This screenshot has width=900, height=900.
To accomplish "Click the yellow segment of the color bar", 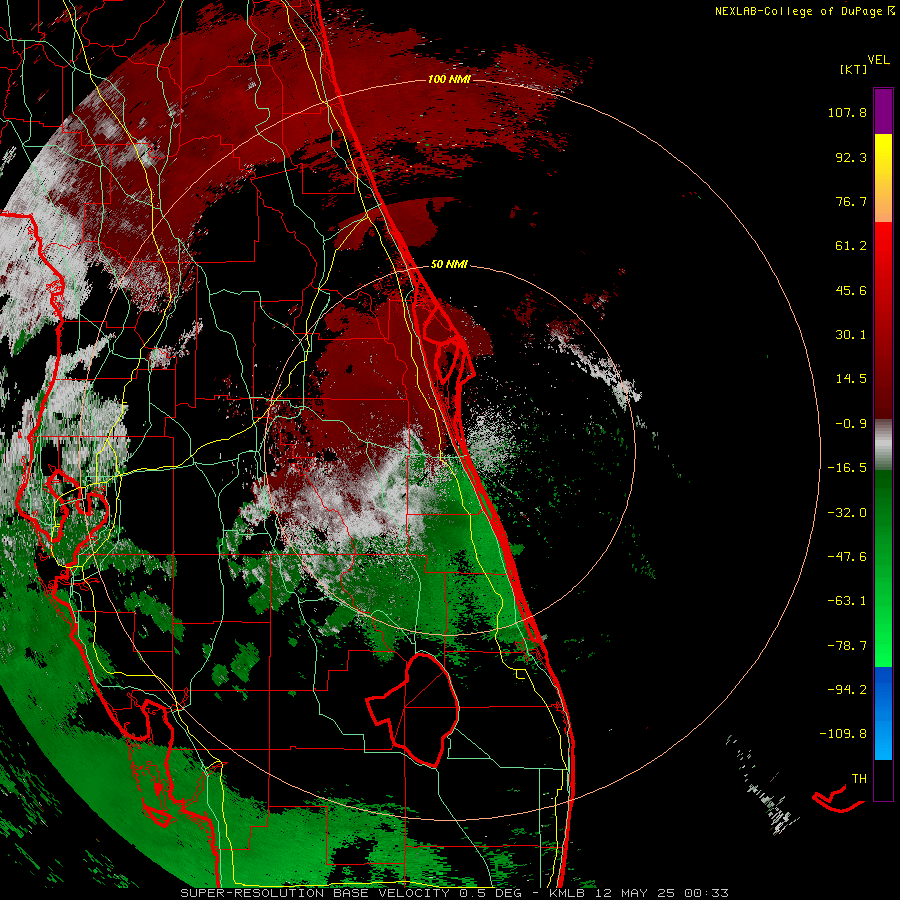I will (x=883, y=156).
